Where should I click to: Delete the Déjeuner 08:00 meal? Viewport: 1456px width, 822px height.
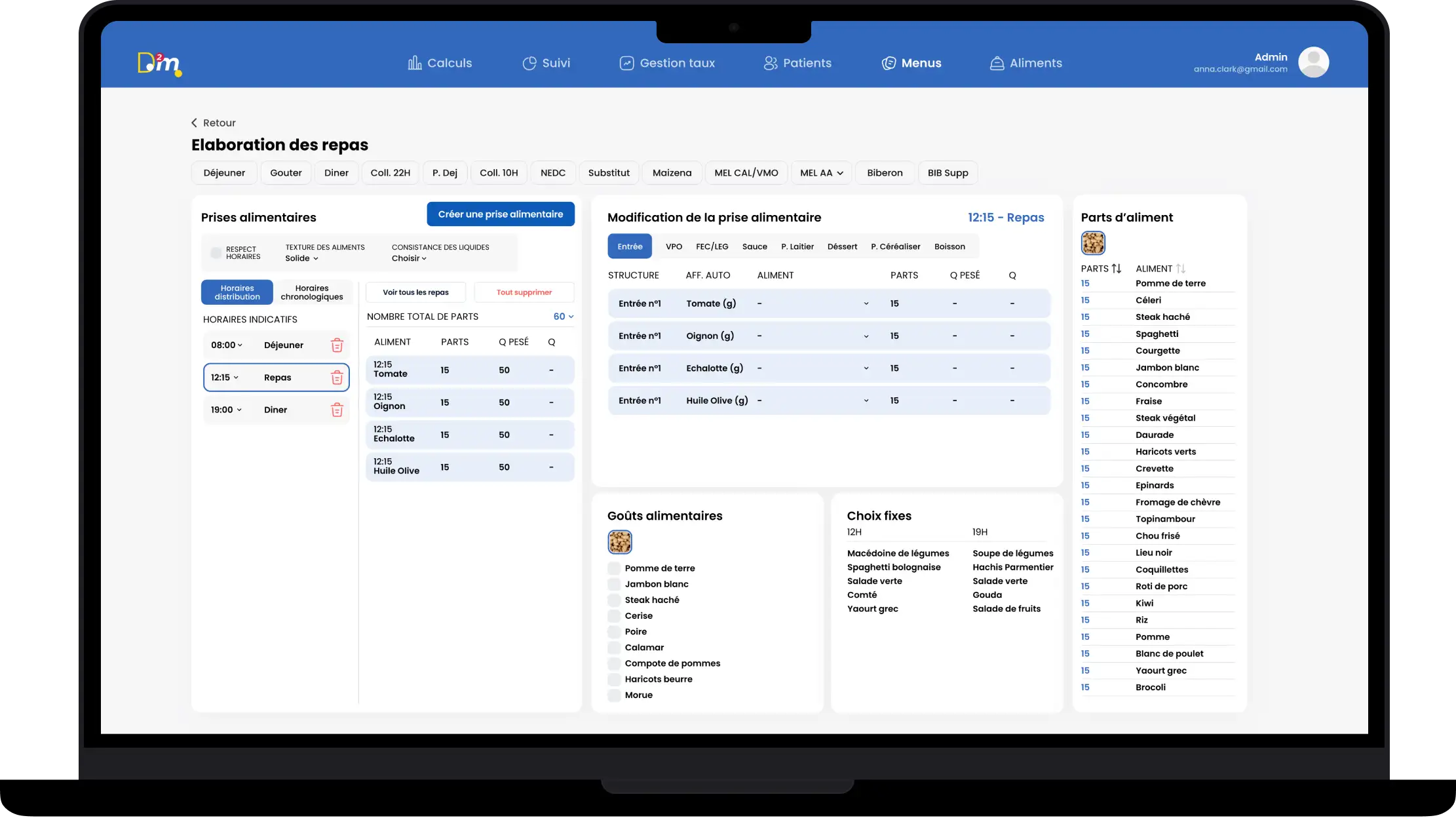(x=337, y=345)
